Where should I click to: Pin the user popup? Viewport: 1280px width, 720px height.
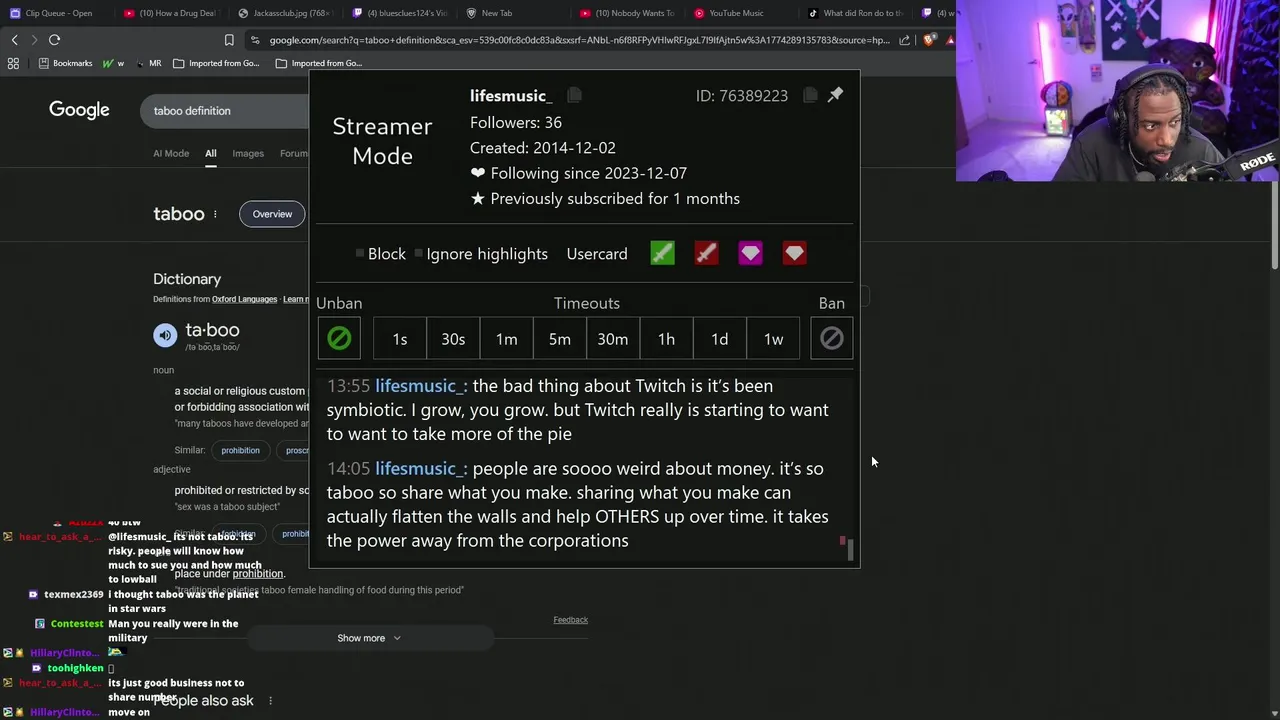(835, 95)
